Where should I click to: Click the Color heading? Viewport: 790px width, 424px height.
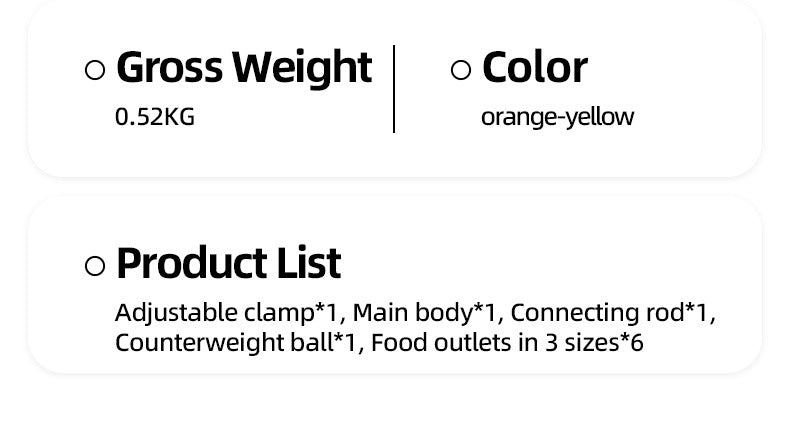click(x=535, y=67)
